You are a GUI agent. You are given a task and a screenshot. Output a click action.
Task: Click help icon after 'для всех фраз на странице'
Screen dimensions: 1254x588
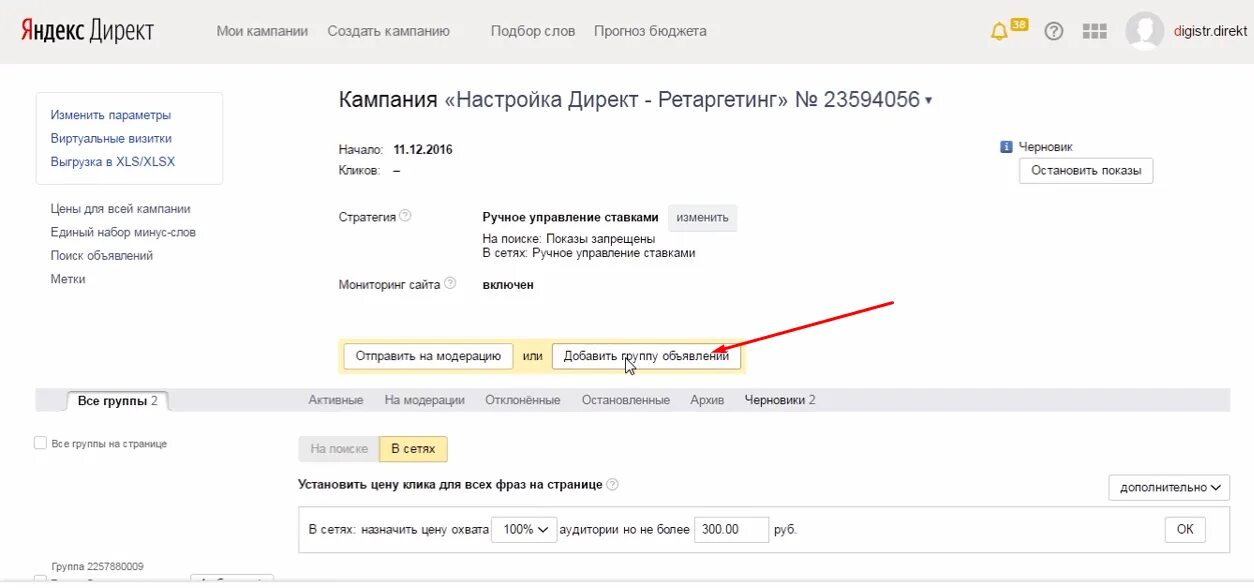612,484
